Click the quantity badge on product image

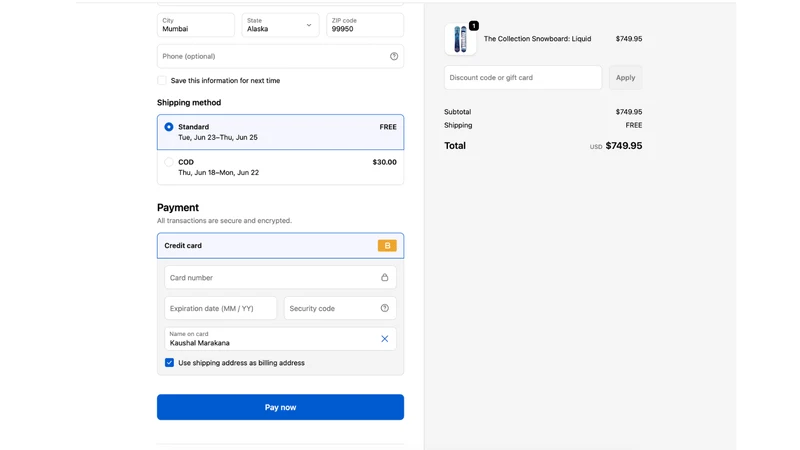tap(474, 26)
